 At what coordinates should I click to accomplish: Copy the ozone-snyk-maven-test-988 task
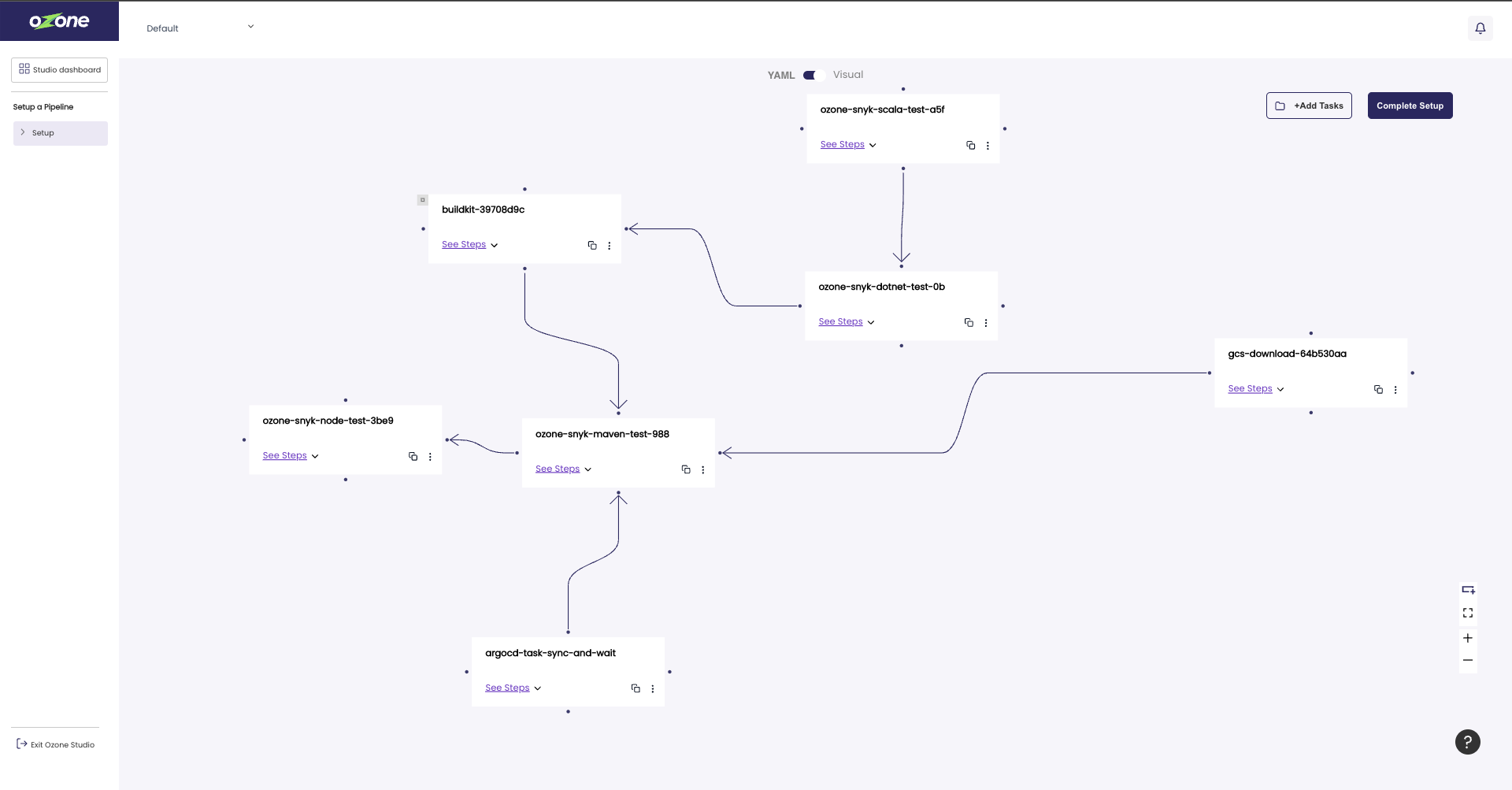(x=686, y=469)
